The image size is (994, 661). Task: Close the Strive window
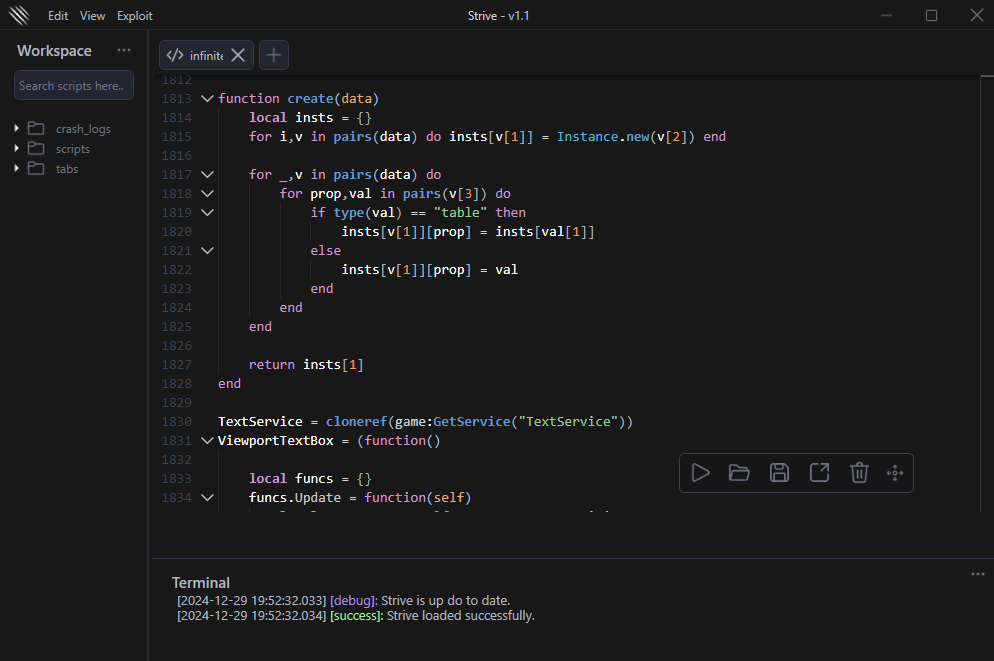pyautogui.click(x=977, y=15)
